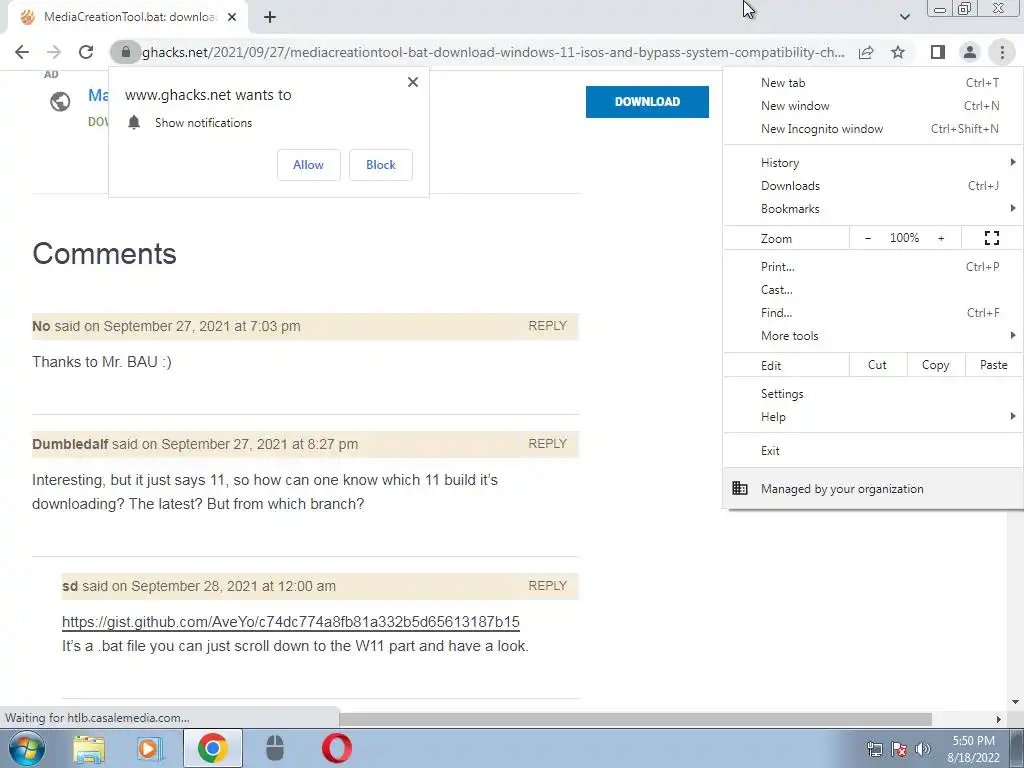
Task: Expand the Help submenu
Action: coord(873,417)
